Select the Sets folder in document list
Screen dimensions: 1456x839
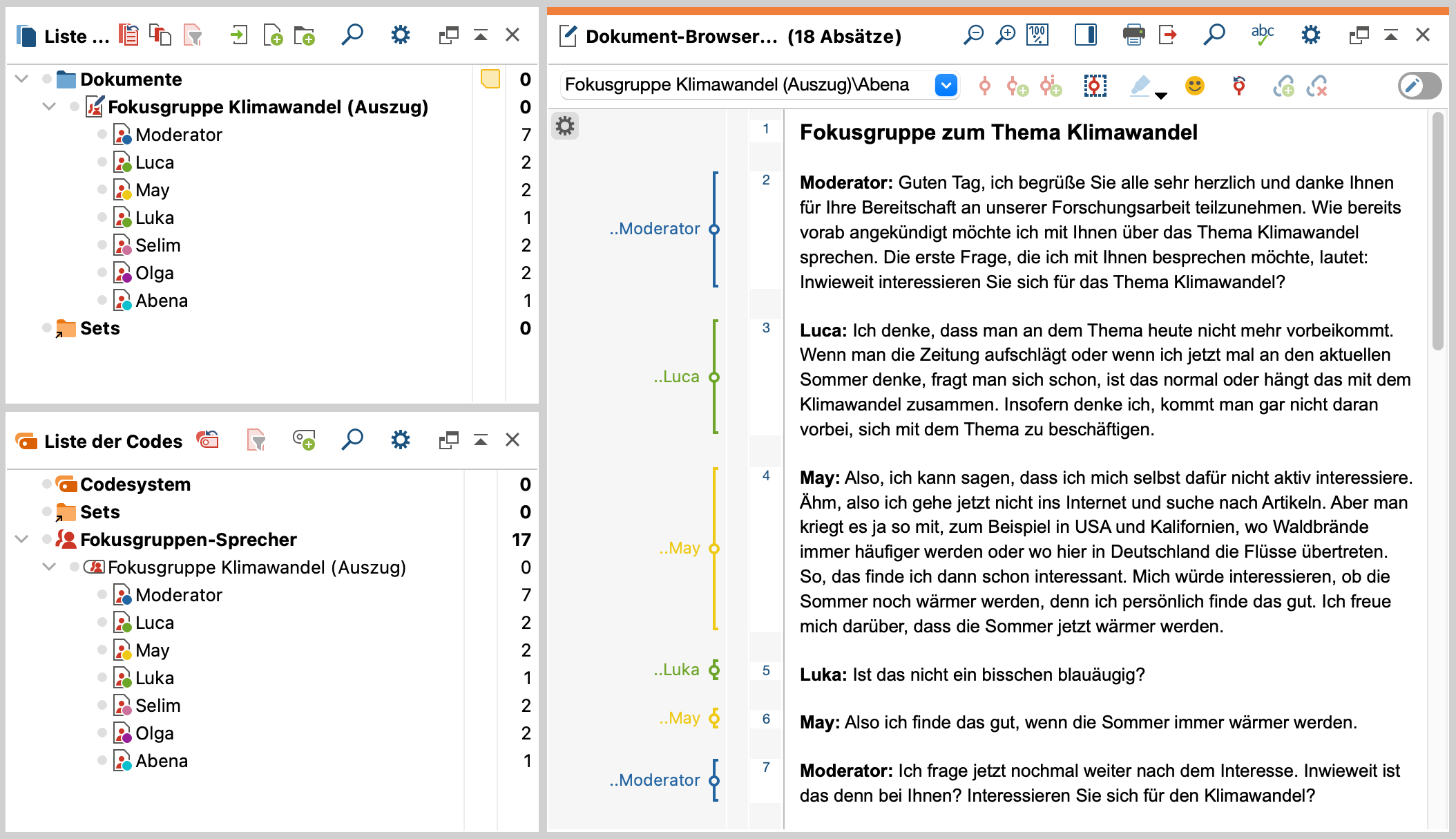tap(100, 328)
